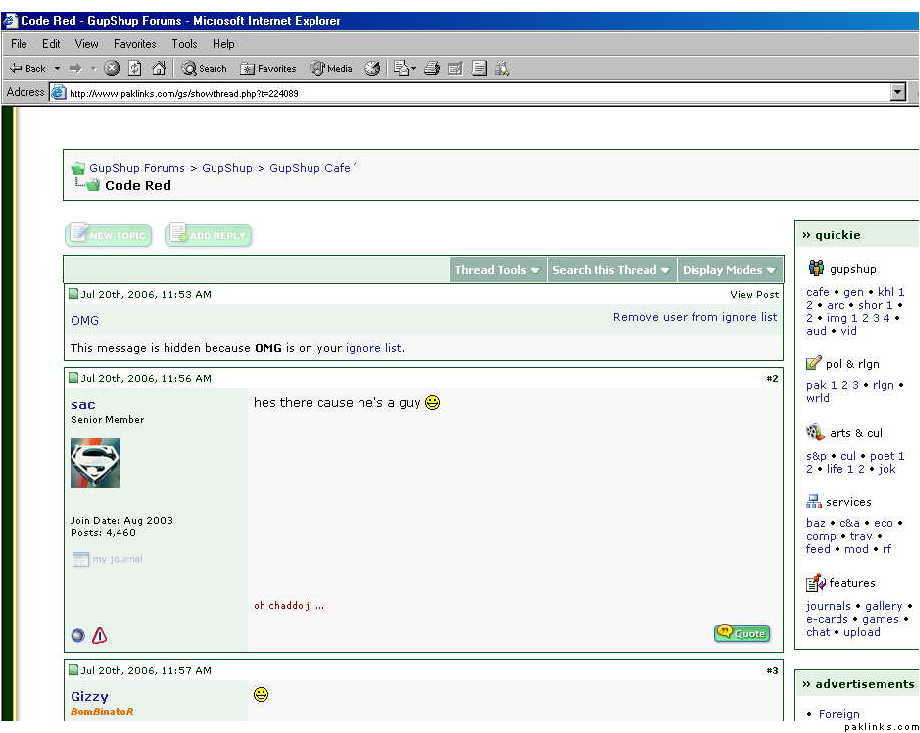Click the History icon in toolbar
The image size is (920, 733).
coord(372,69)
